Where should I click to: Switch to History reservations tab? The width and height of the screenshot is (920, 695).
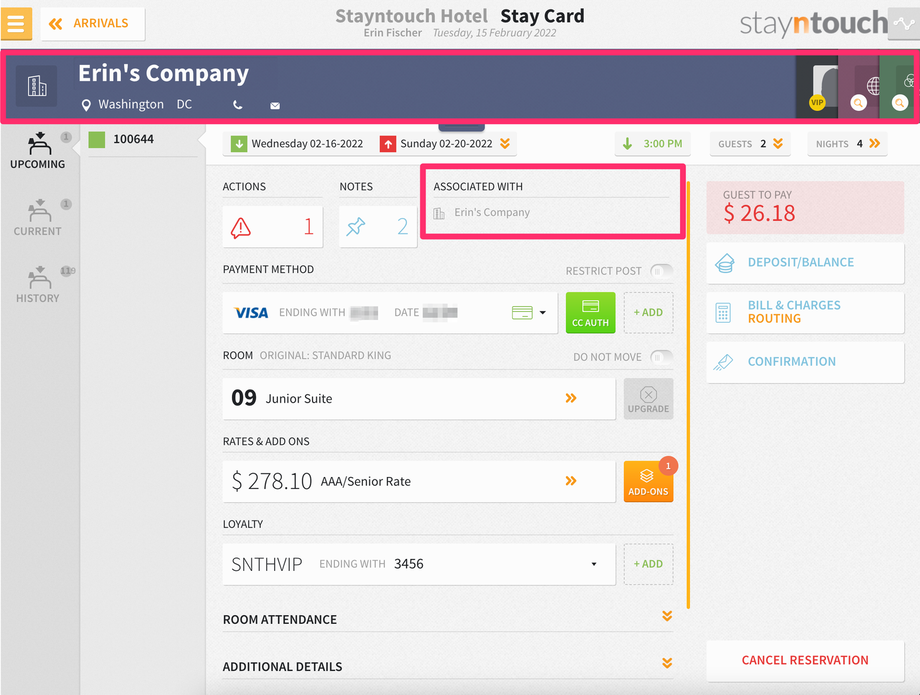[x=38, y=284]
